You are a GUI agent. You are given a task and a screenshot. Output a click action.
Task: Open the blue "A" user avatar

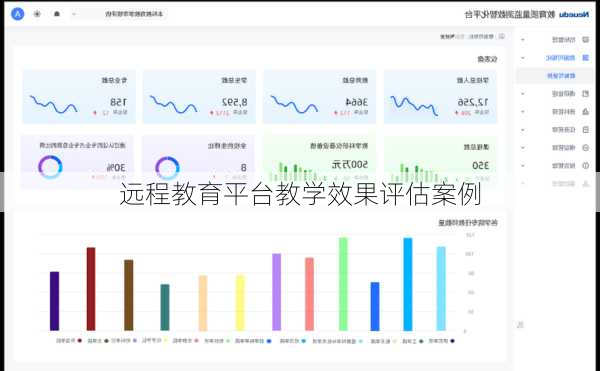tap(18, 14)
